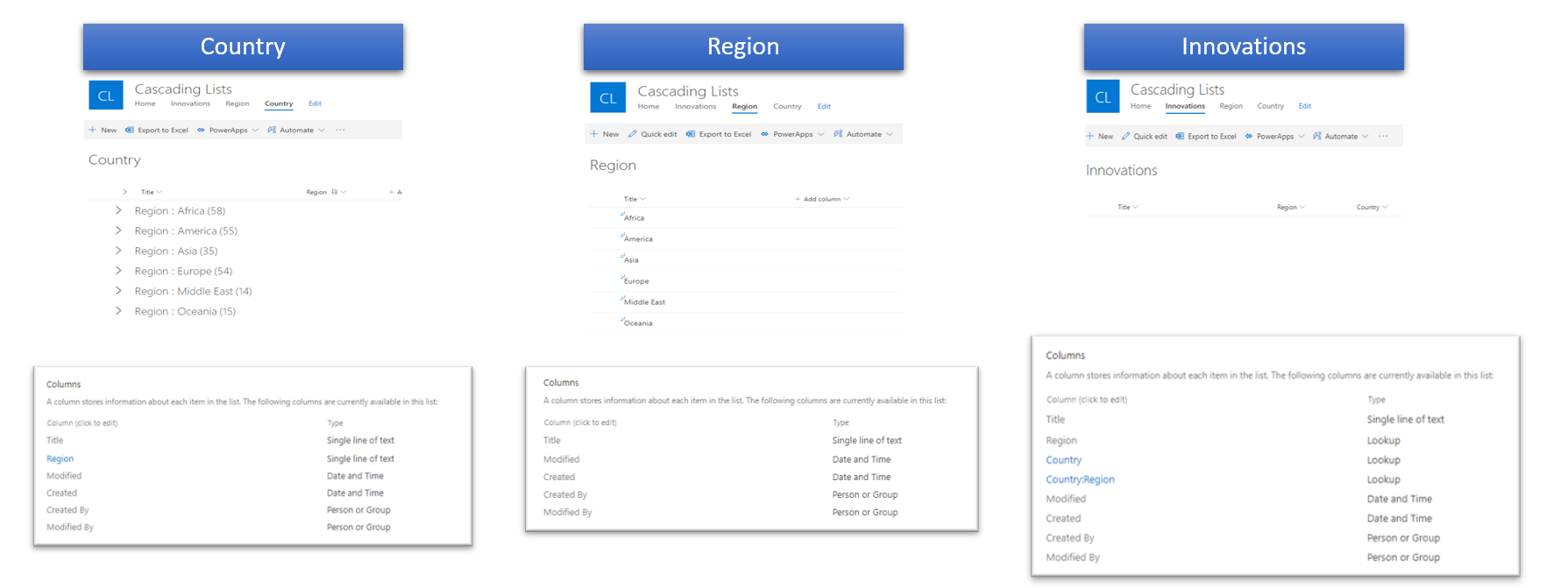Click the Edit link in the Innovations list navigation

(1305, 106)
